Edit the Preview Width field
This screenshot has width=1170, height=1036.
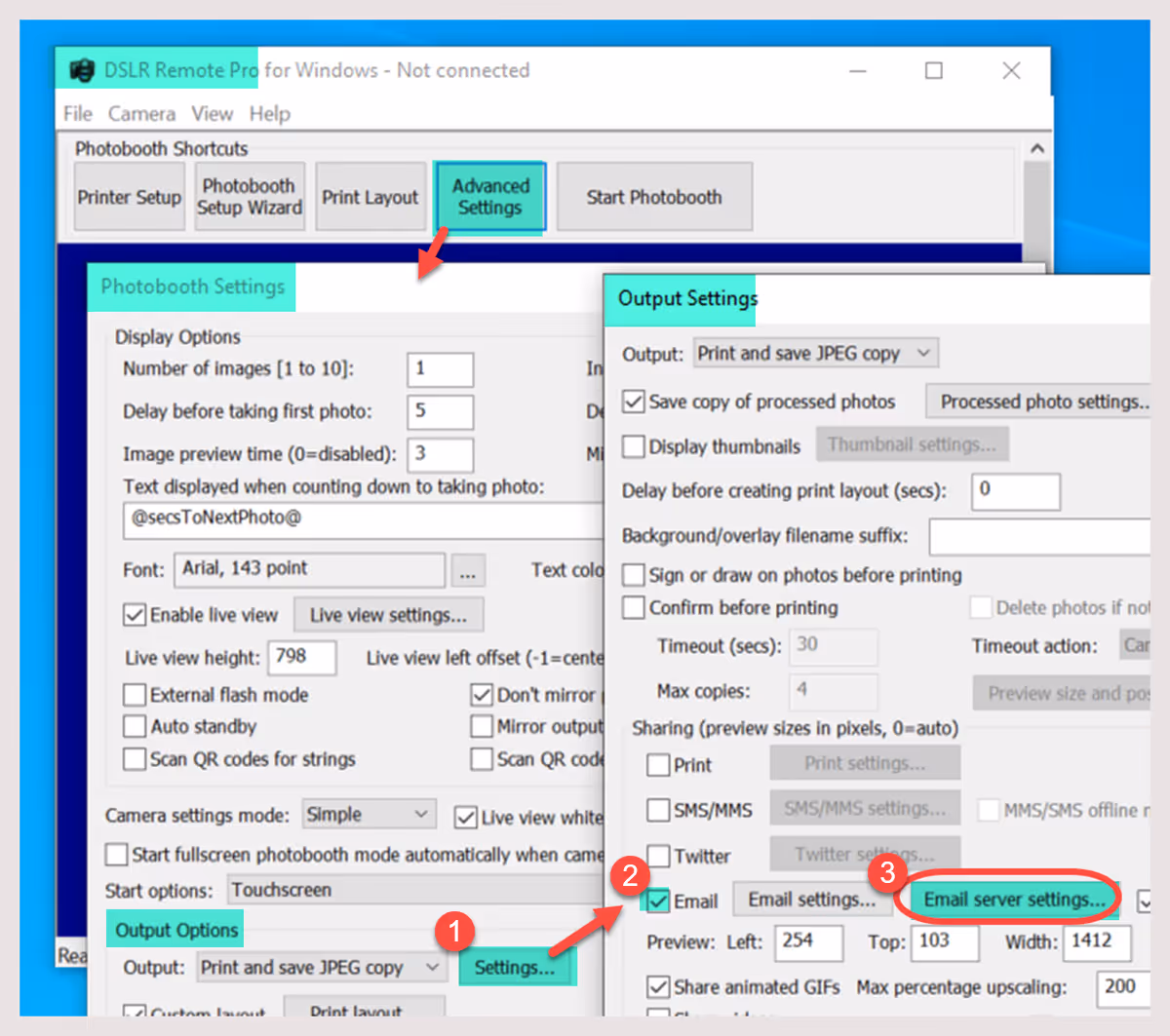[x=1098, y=942]
